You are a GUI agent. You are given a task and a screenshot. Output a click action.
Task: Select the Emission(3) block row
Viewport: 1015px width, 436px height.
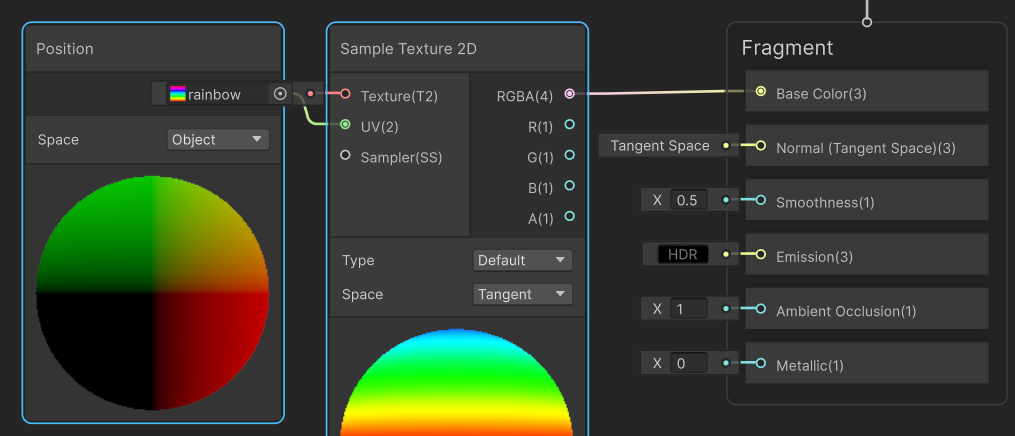867,254
